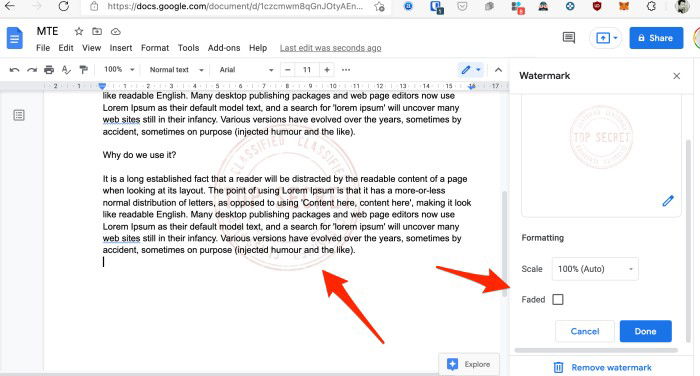Open the Arial font dropdown

(246, 70)
